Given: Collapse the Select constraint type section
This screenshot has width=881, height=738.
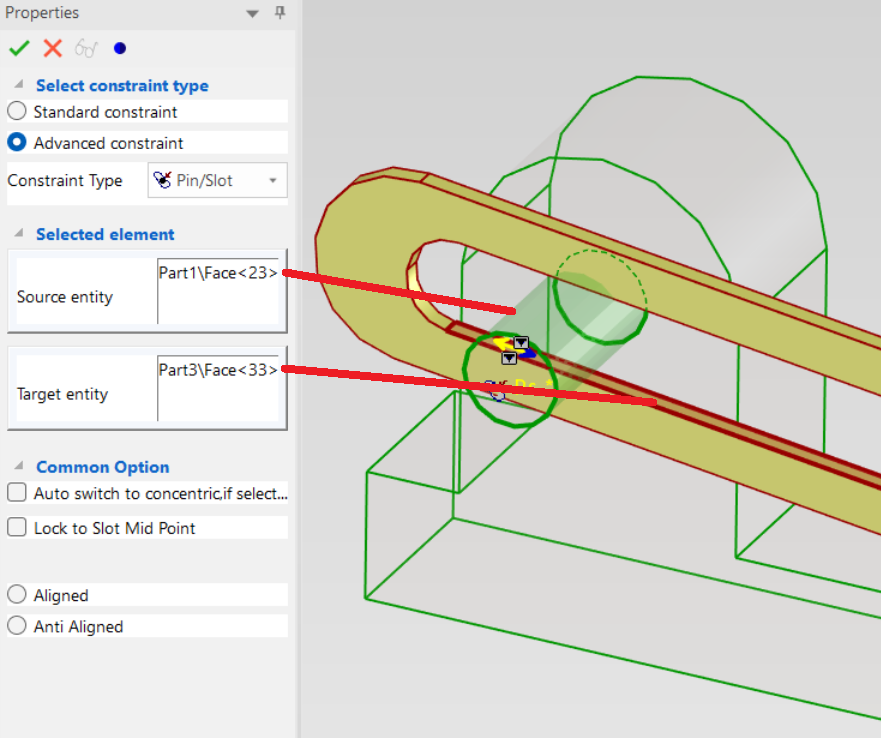Looking at the screenshot, I should 20,86.
